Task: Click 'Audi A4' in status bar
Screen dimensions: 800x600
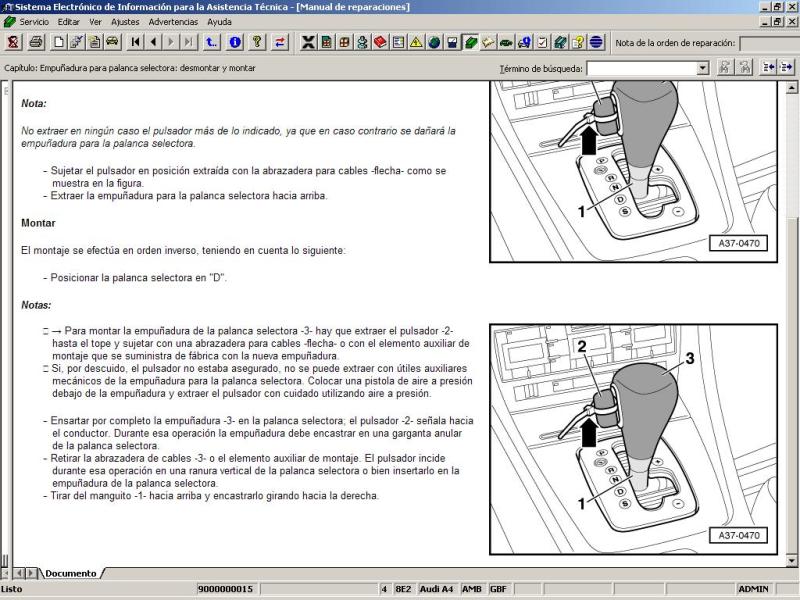Action: 436,589
